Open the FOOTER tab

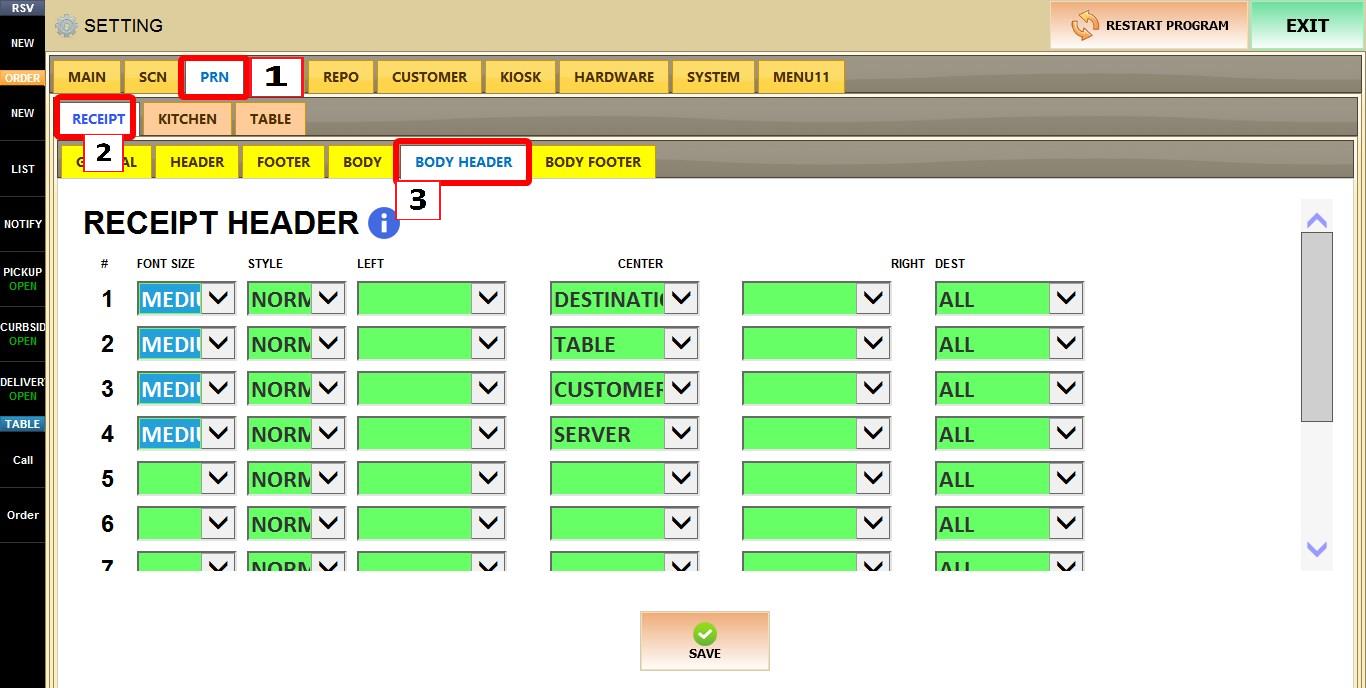(283, 162)
